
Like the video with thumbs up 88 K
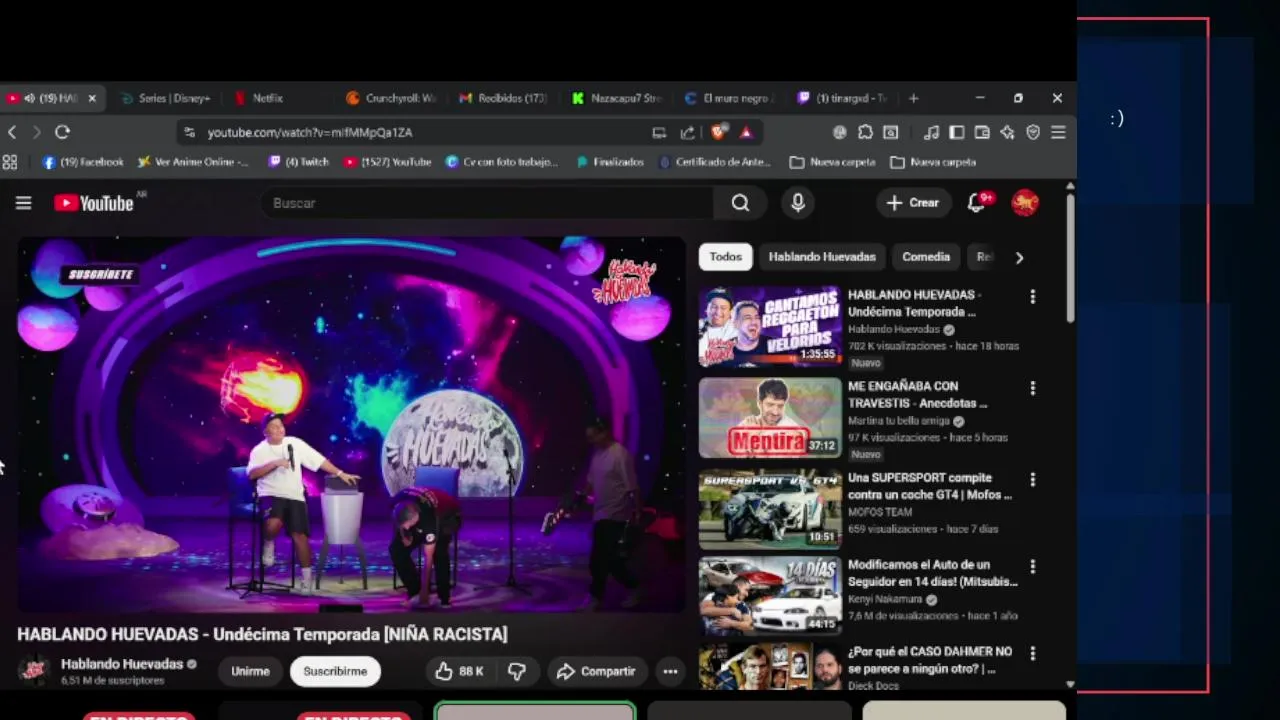[x=460, y=672]
